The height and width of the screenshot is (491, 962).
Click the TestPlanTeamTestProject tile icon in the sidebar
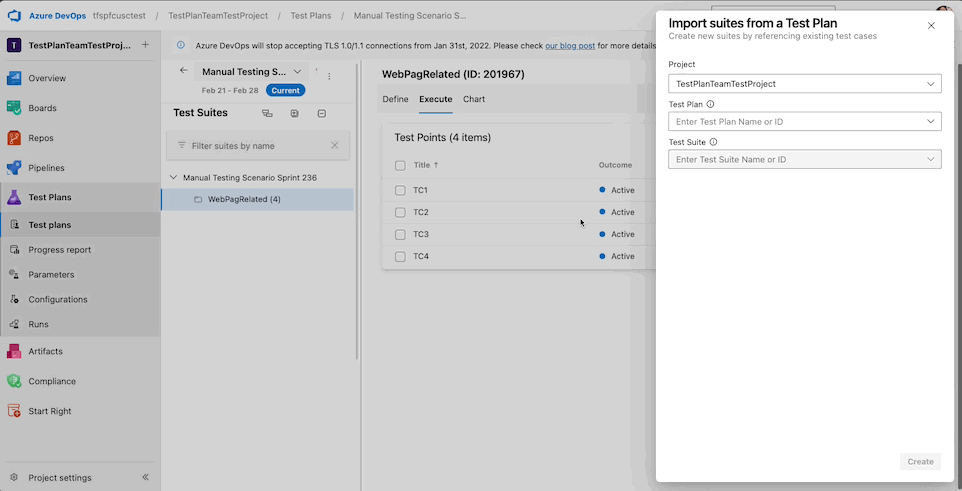pyautogui.click(x=14, y=45)
